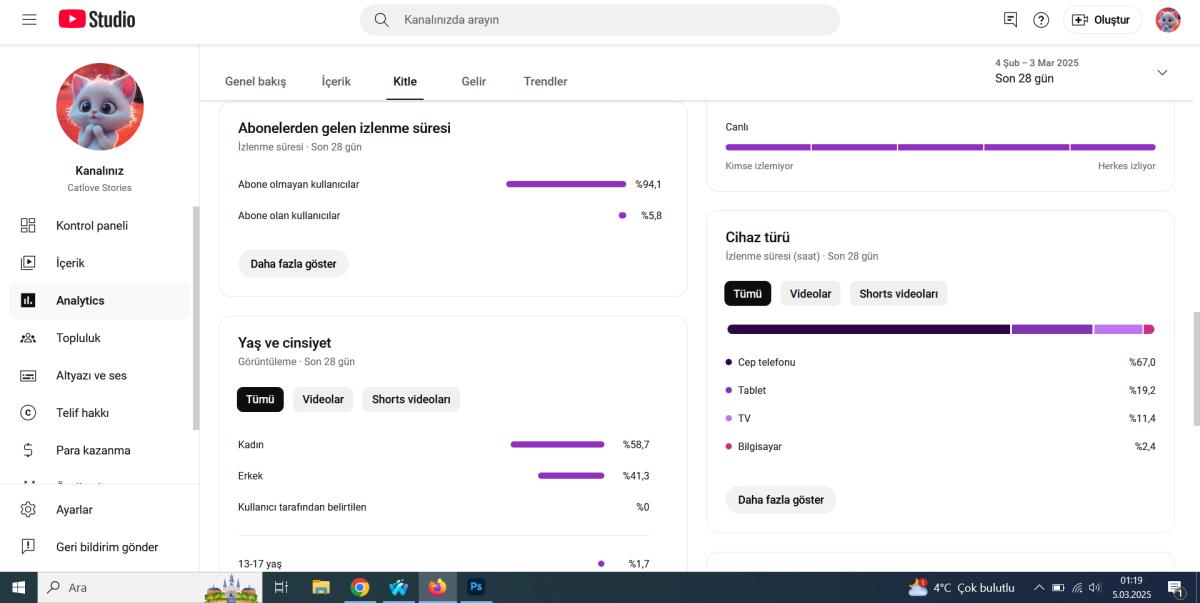
Task: Click the purple Tablet segment of device bar
Action: tap(1052, 329)
